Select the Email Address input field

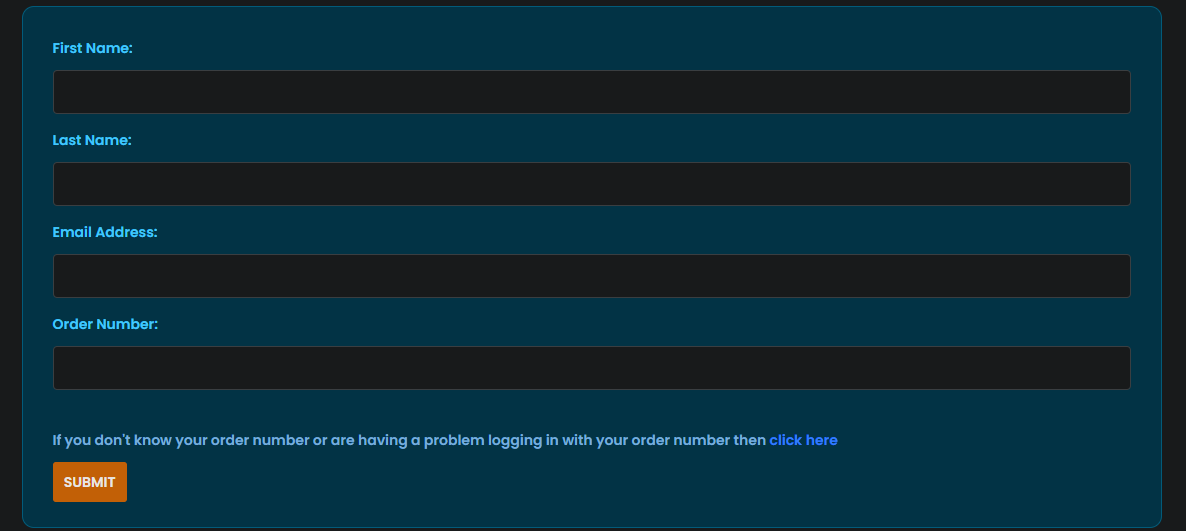(x=591, y=276)
